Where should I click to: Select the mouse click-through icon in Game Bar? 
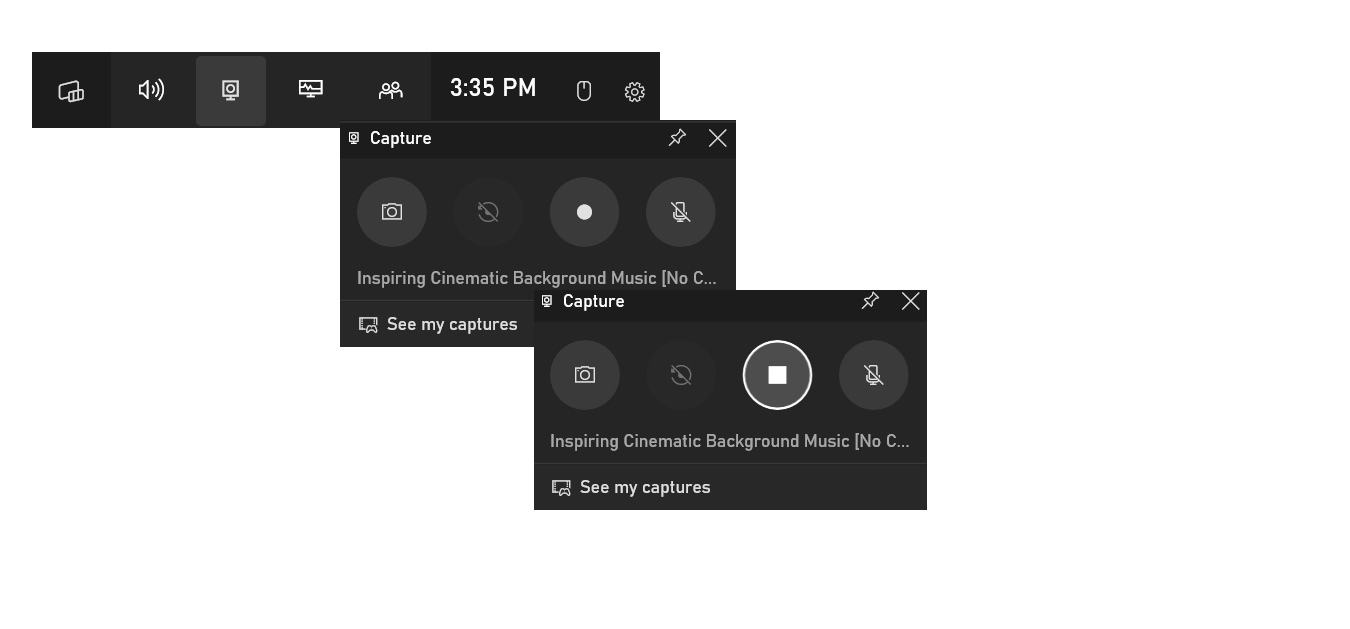(x=584, y=91)
